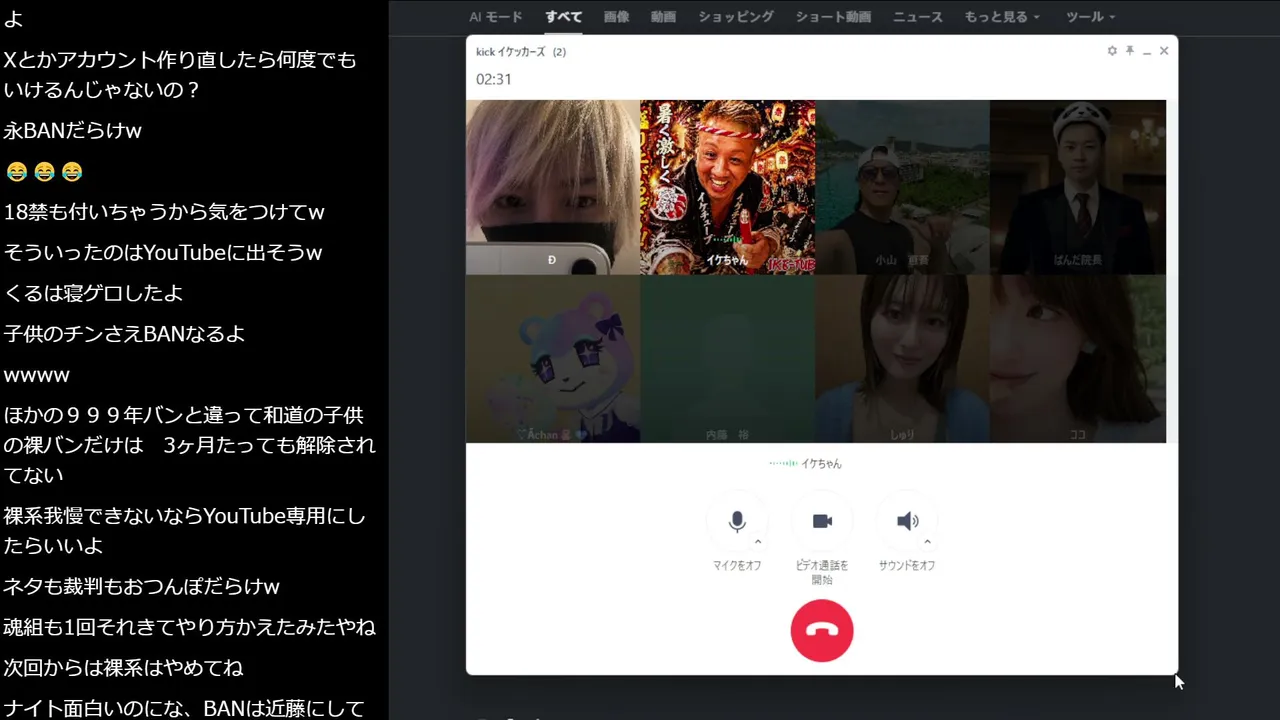Image resolution: width=1280 pixels, height=720 pixels.
Task: Click the kick イケッカーズ window title
Action: pyautogui.click(x=521, y=51)
